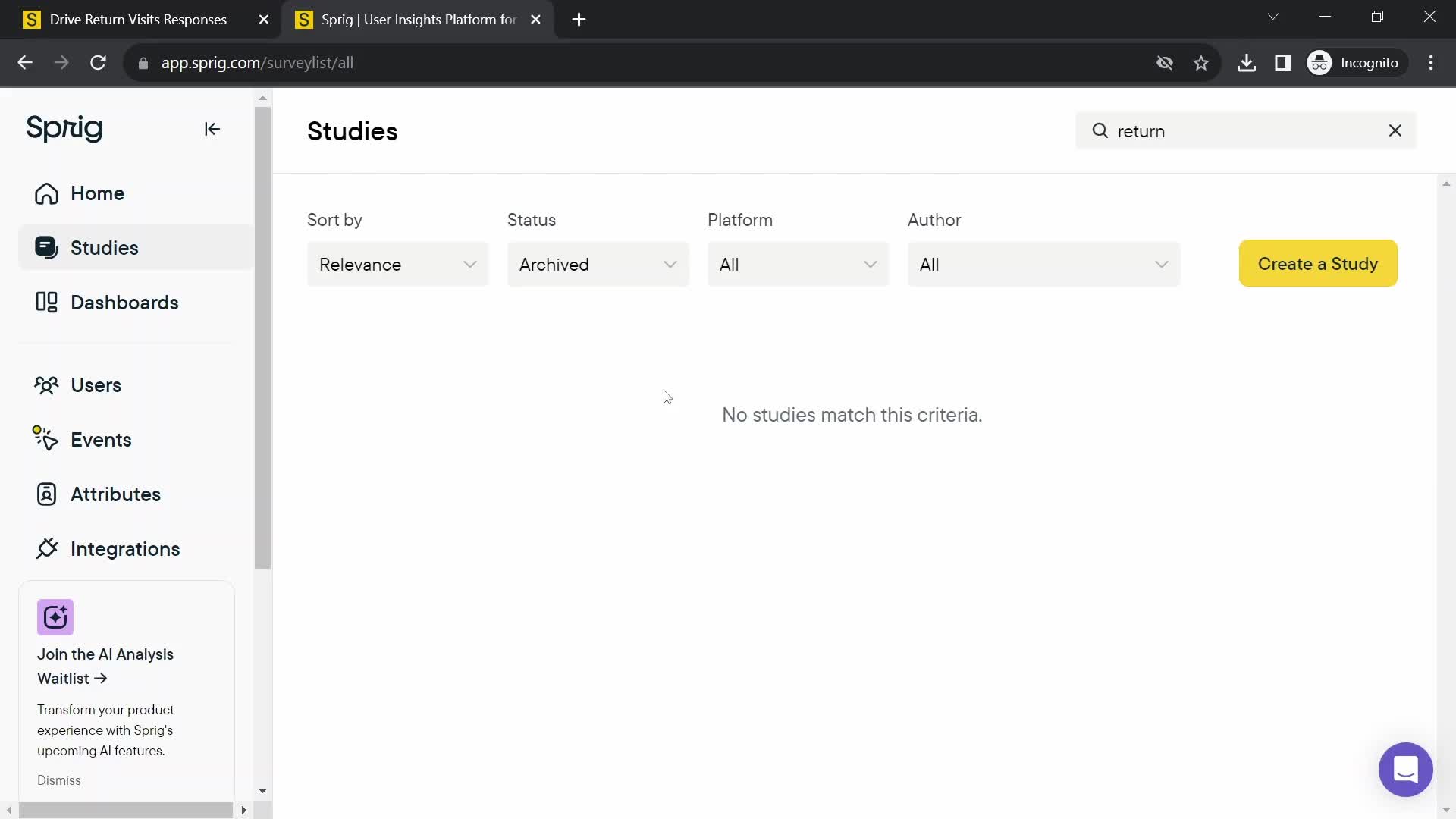Click Create a Study button
Viewport: 1456px width, 819px height.
(x=1318, y=263)
